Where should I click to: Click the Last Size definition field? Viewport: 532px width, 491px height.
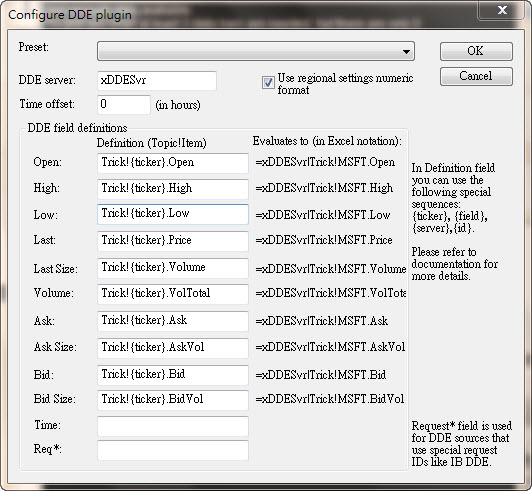[x=173, y=268]
